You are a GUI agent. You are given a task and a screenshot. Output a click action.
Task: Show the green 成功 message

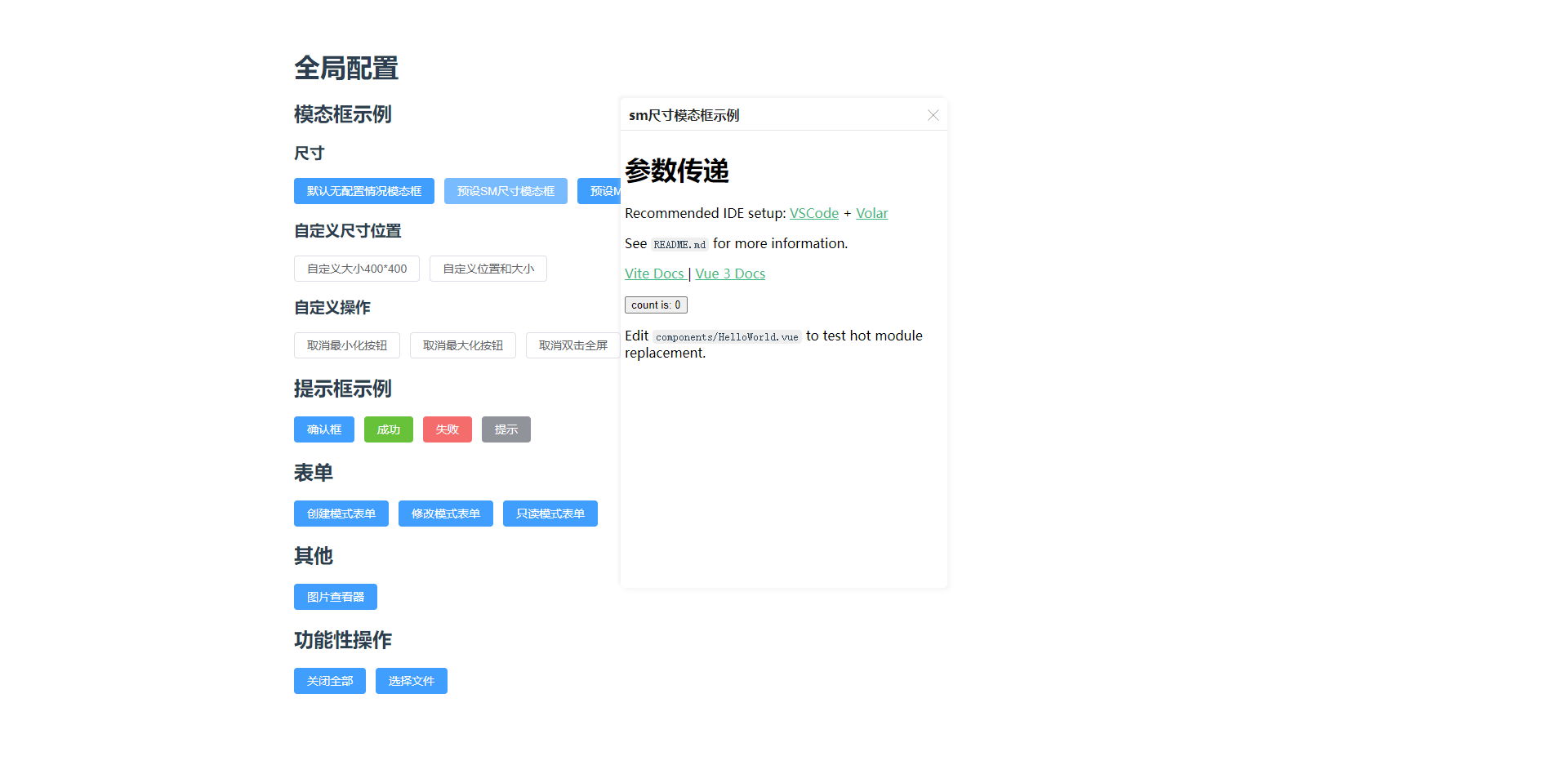pyautogui.click(x=389, y=429)
